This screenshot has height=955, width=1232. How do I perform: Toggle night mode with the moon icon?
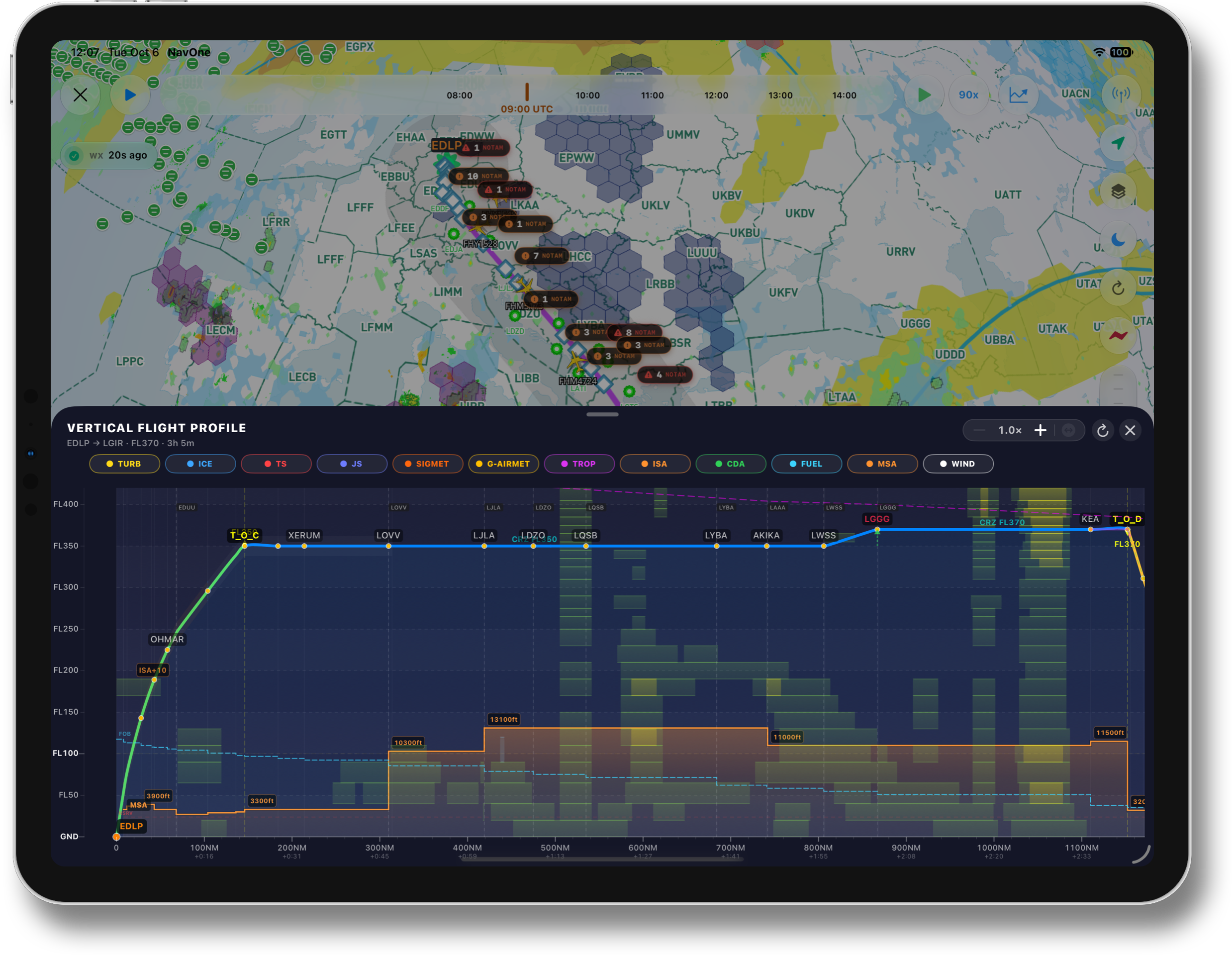click(1118, 240)
